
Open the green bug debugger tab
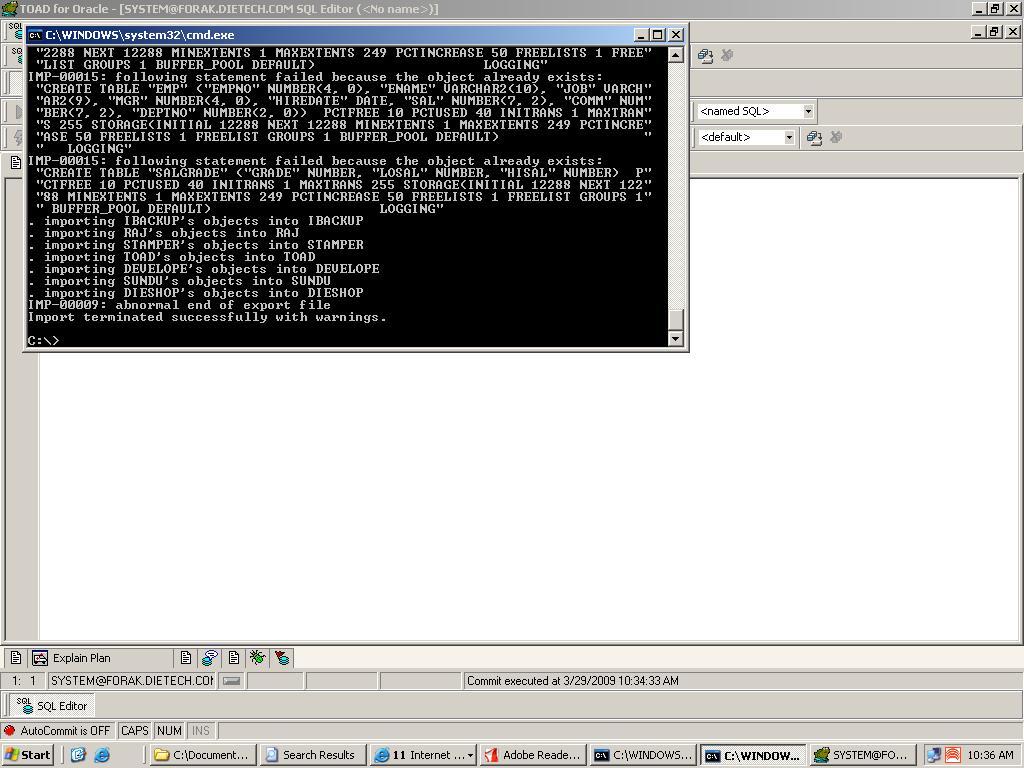tap(257, 658)
